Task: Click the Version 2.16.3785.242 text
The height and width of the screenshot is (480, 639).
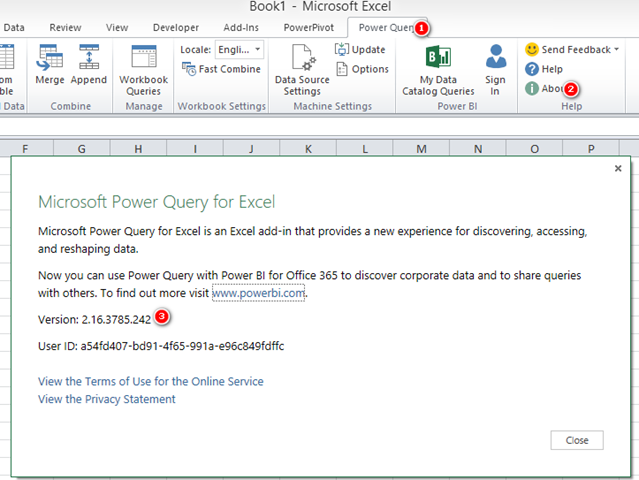Action: (95, 320)
